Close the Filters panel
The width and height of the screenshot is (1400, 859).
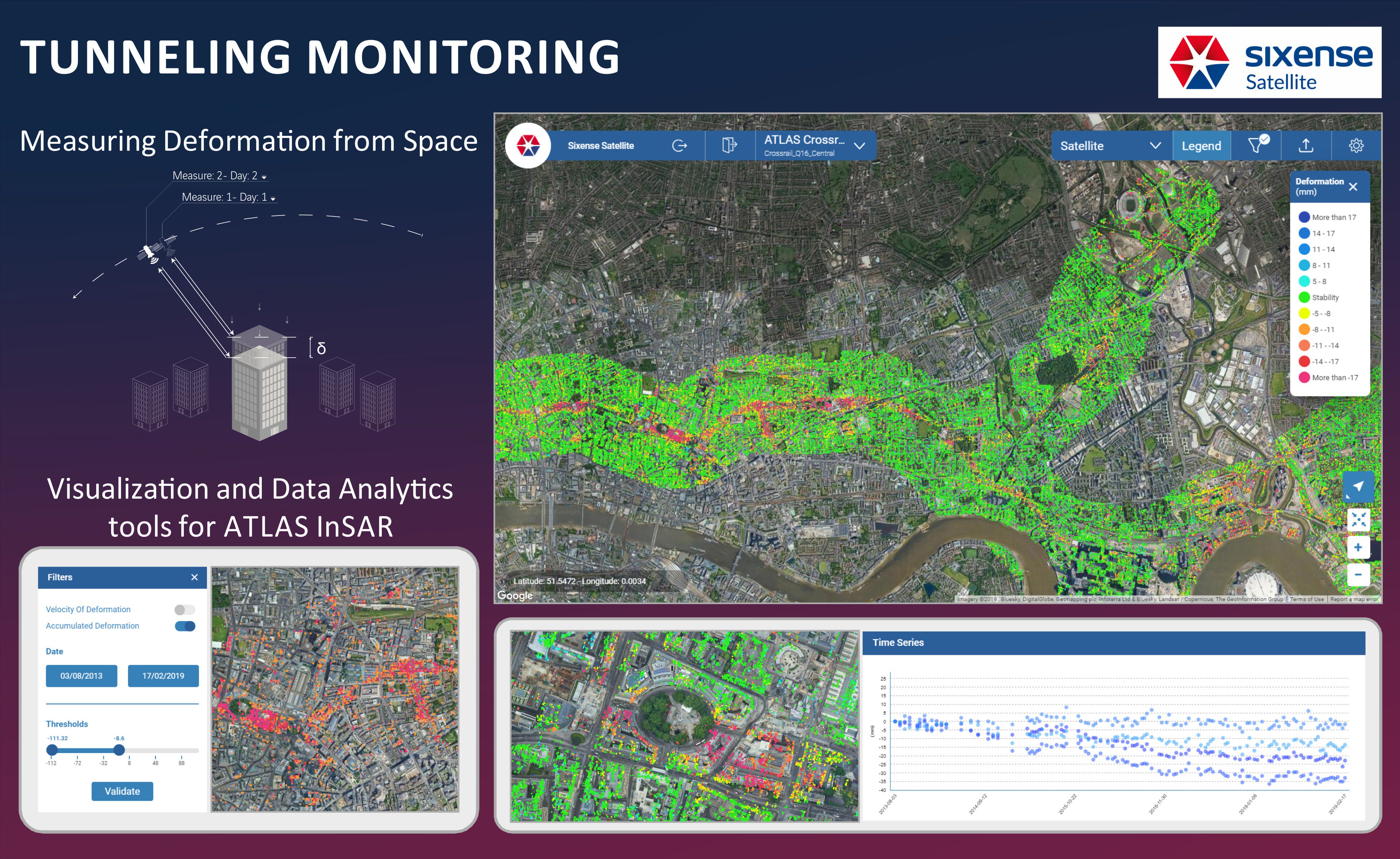[194, 577]
